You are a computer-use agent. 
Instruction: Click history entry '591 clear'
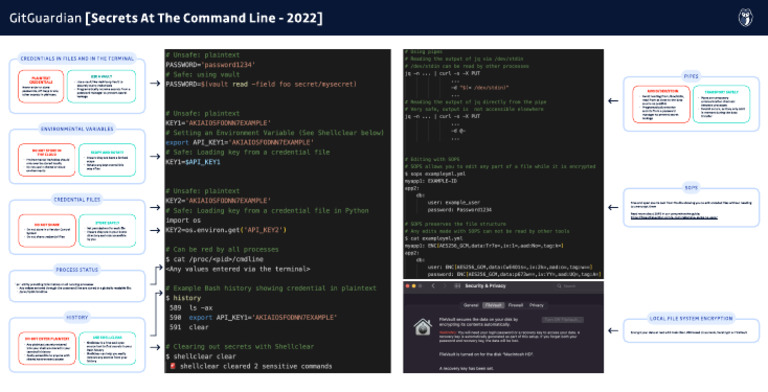(189, 327)
